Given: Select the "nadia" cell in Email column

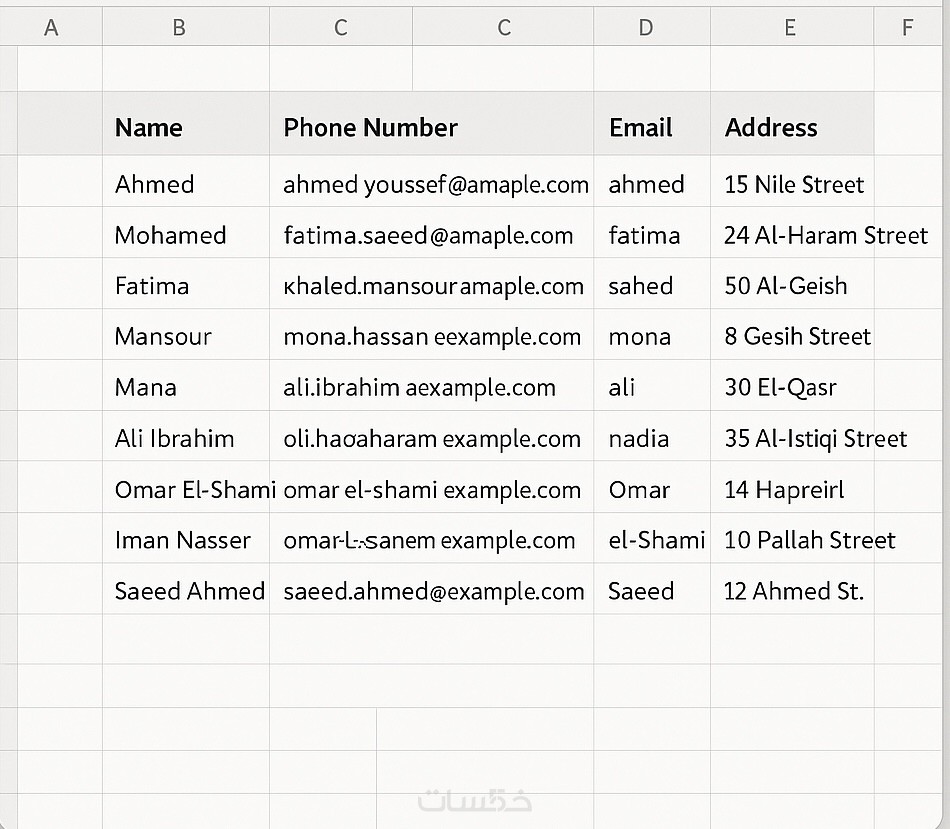Looking at the screenshot, I should click(x=639, y=439).
